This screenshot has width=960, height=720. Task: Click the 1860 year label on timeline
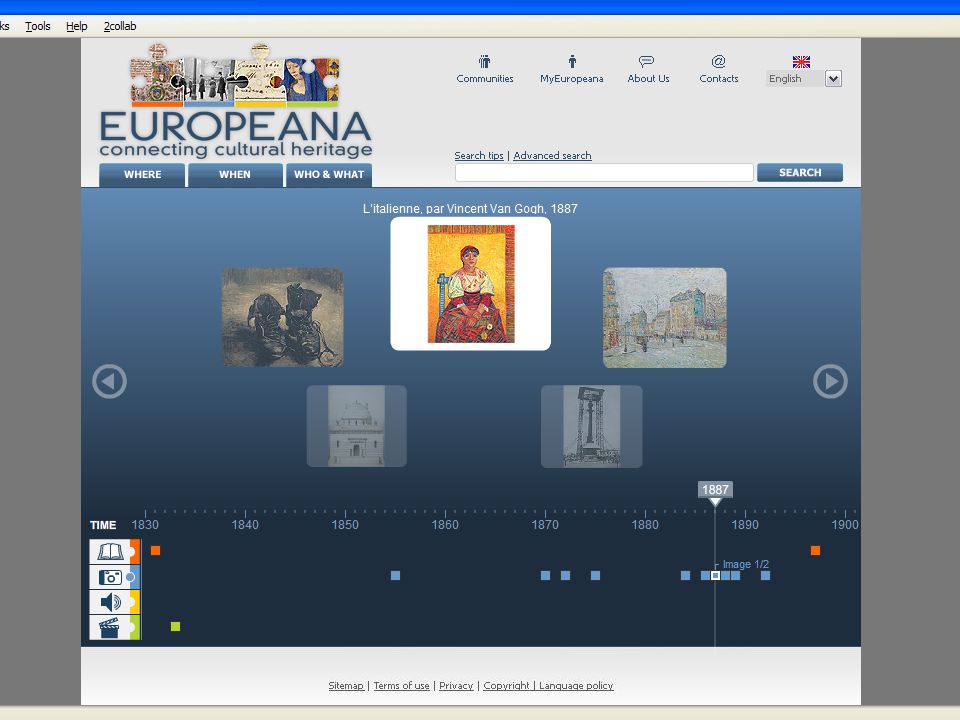(x=445, y=525)
